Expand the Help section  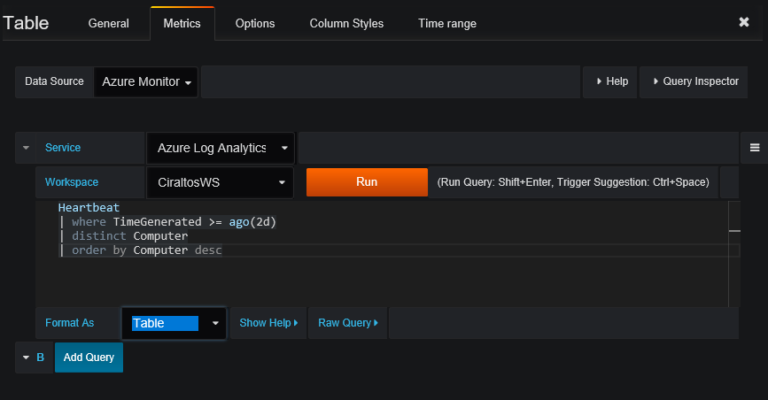click(611, 81)
